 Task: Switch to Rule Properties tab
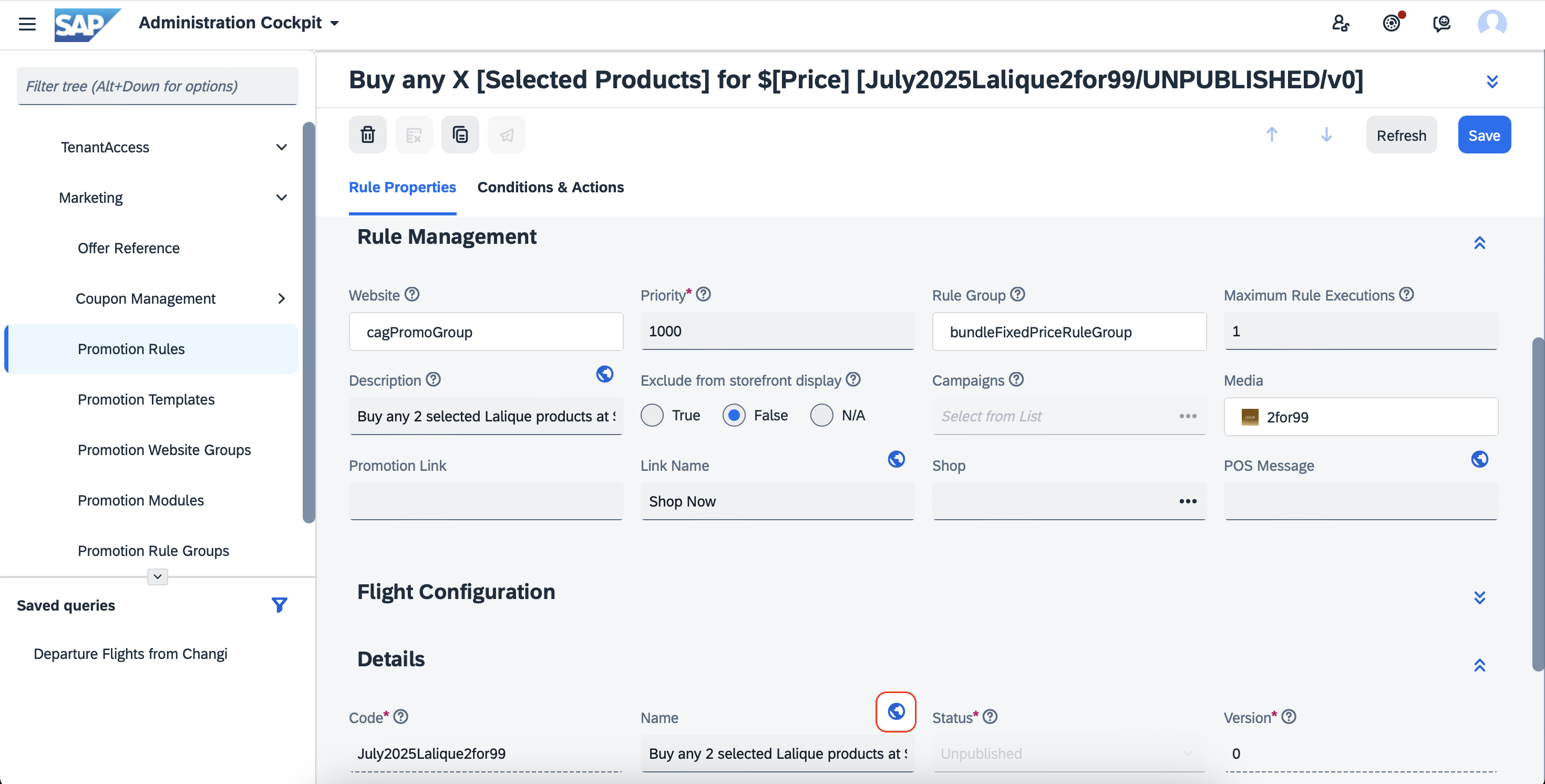pos(403,187)
